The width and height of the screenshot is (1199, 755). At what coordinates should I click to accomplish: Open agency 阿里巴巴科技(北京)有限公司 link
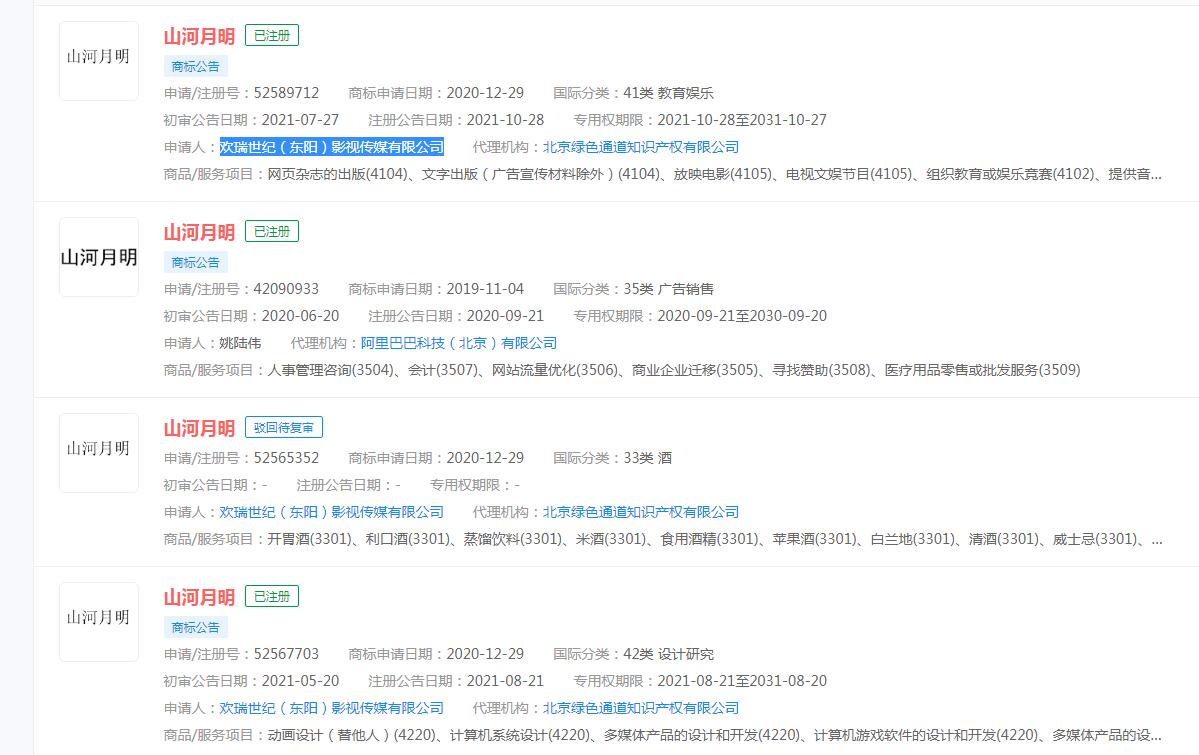[x=459, y=343]
